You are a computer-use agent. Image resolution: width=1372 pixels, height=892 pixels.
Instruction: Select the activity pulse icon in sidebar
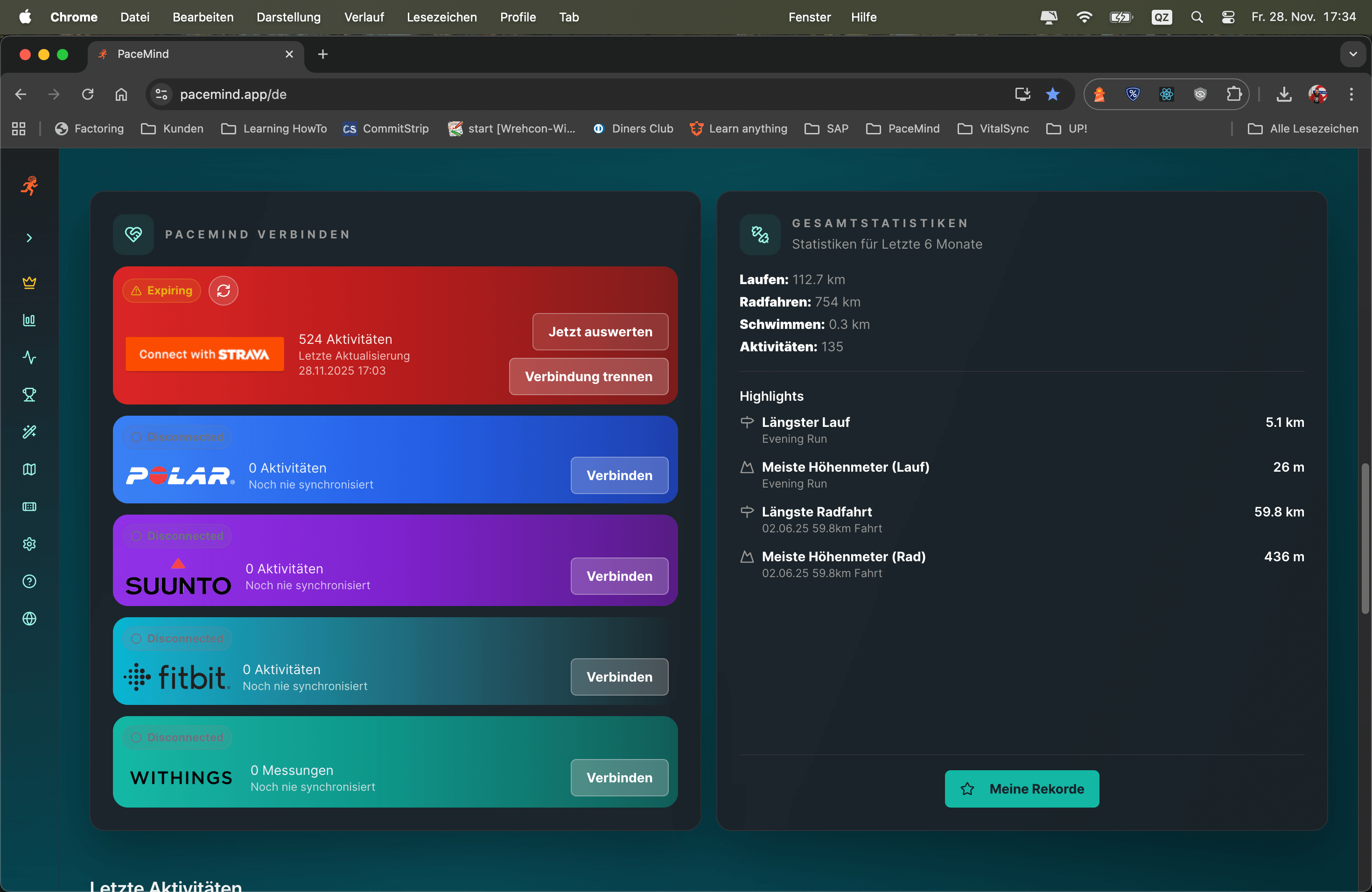[x=29, y=358]
